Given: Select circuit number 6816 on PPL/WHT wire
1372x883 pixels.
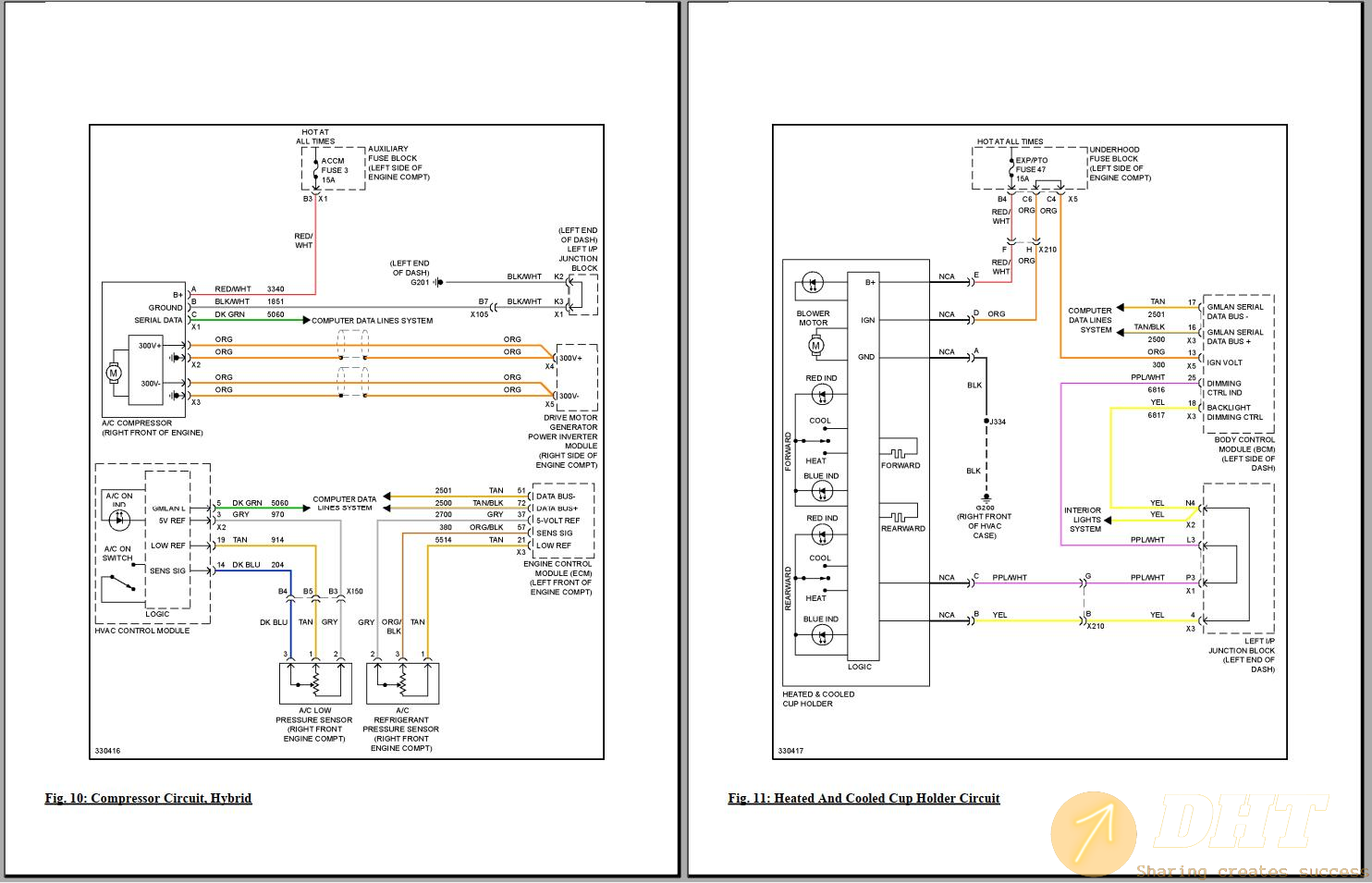Looking at the screenshot, I should (1157, 390).
